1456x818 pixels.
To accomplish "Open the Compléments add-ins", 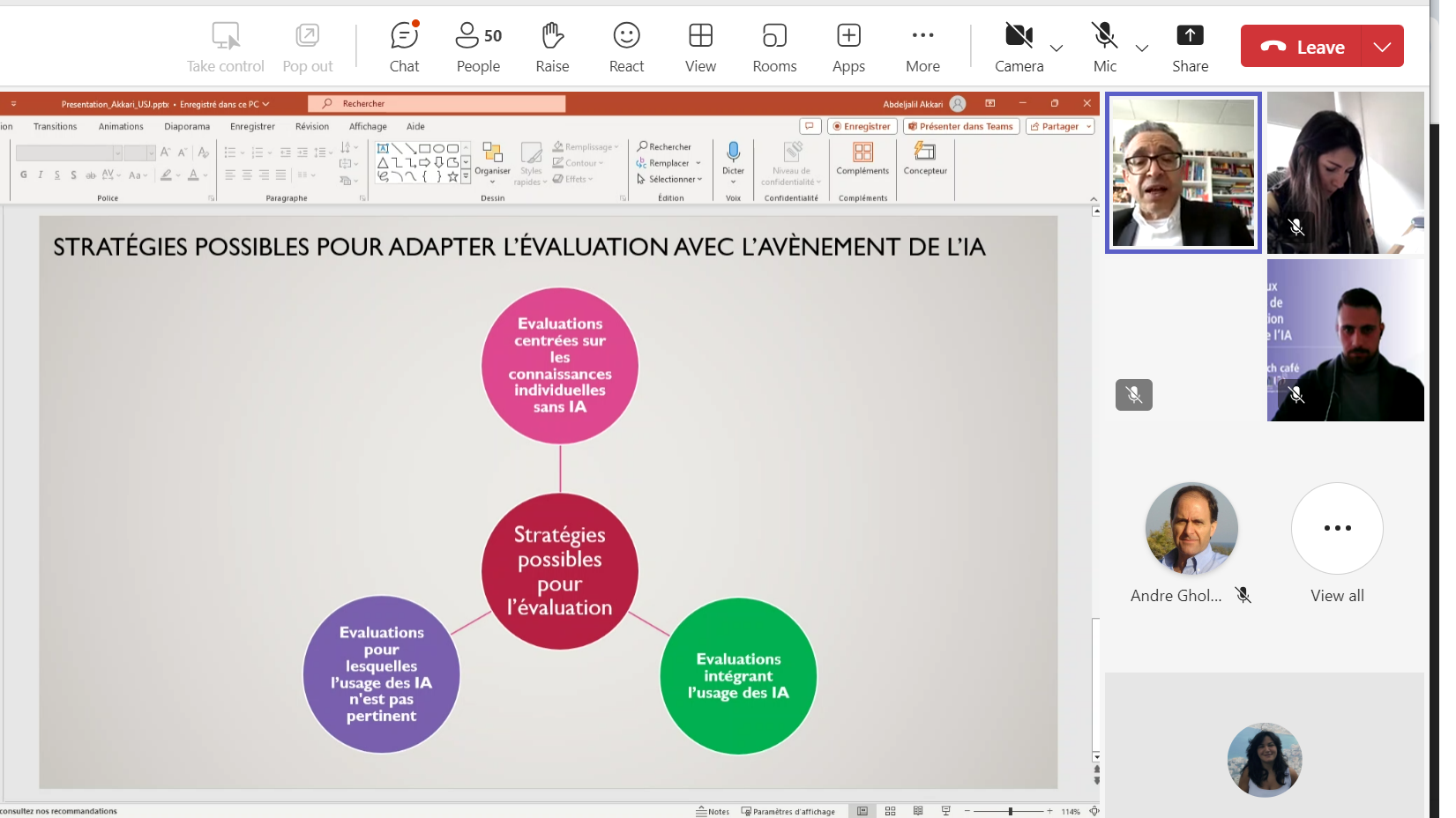I will [862, 160].
